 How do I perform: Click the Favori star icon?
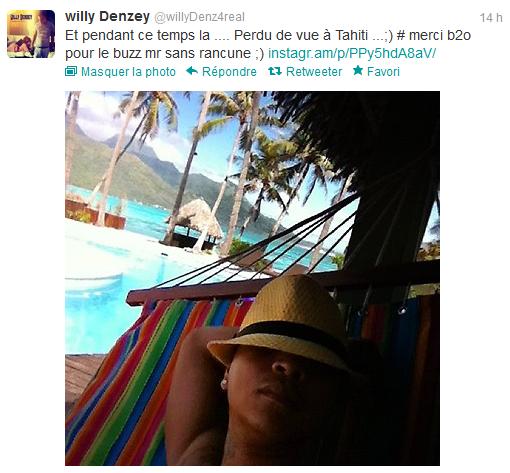pos(358,71)
